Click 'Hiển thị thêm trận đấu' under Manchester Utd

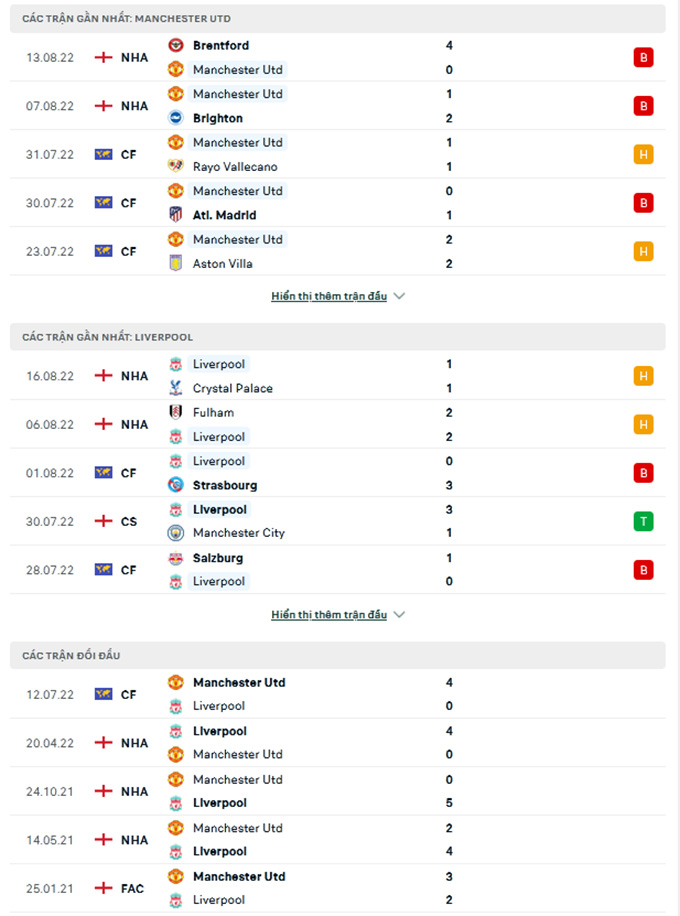[328, 296]
